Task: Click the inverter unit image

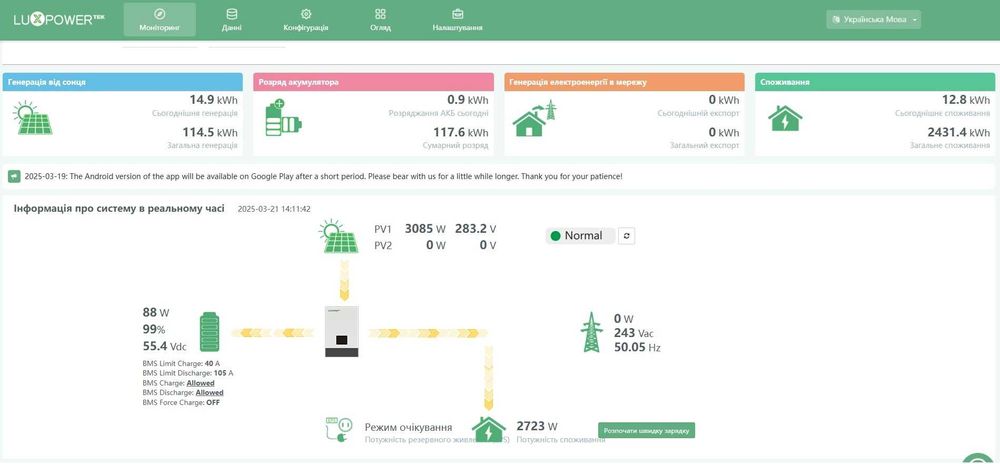Action: pos(342,331)
